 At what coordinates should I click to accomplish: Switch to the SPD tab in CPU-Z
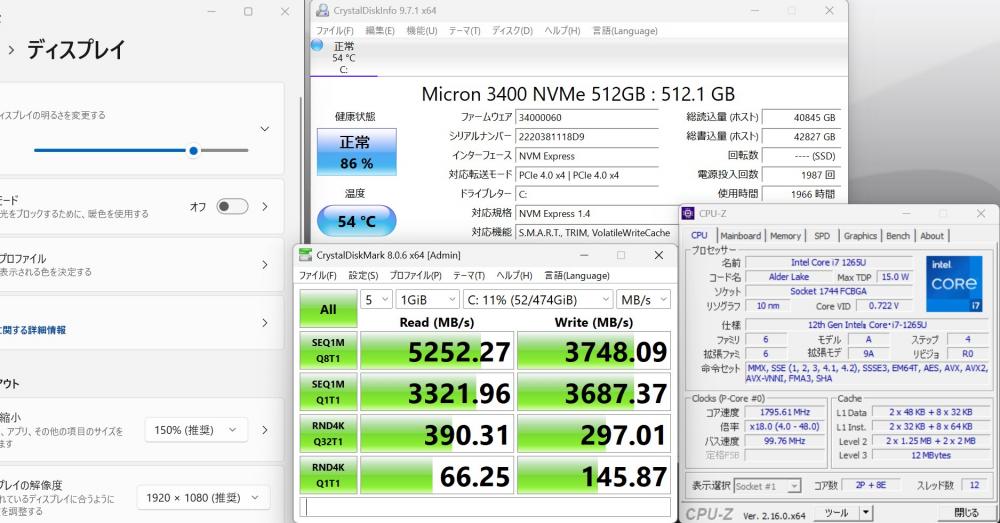[x=822, y=235]
